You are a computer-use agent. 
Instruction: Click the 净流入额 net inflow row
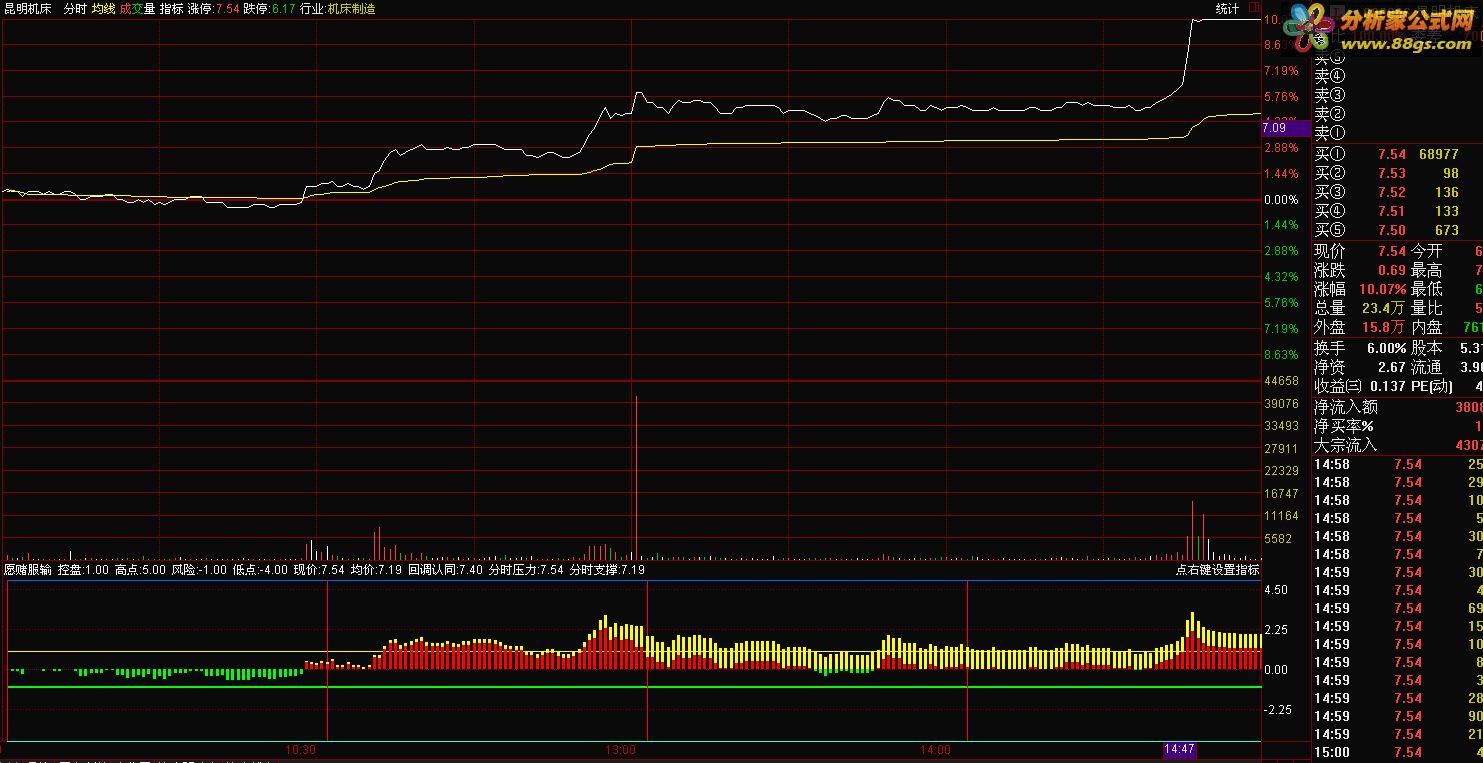tap(1397, 407)
